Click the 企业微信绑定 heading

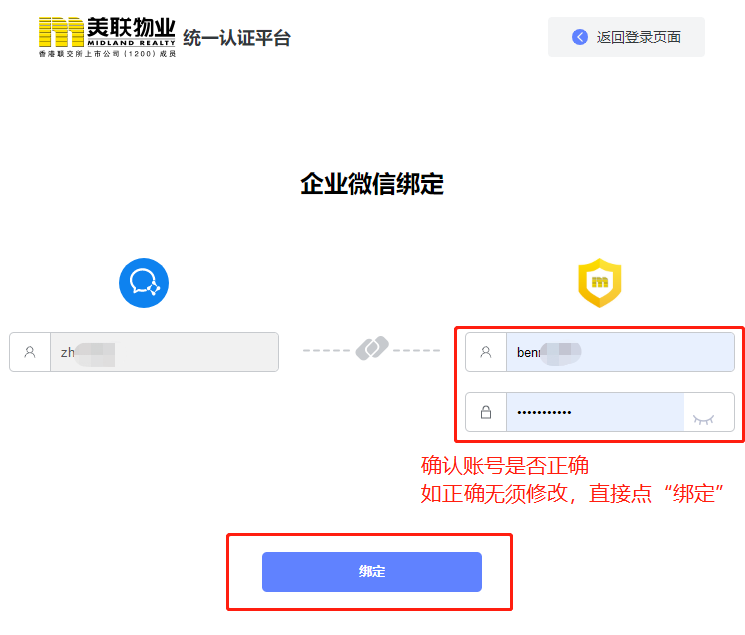click(372, 184)
